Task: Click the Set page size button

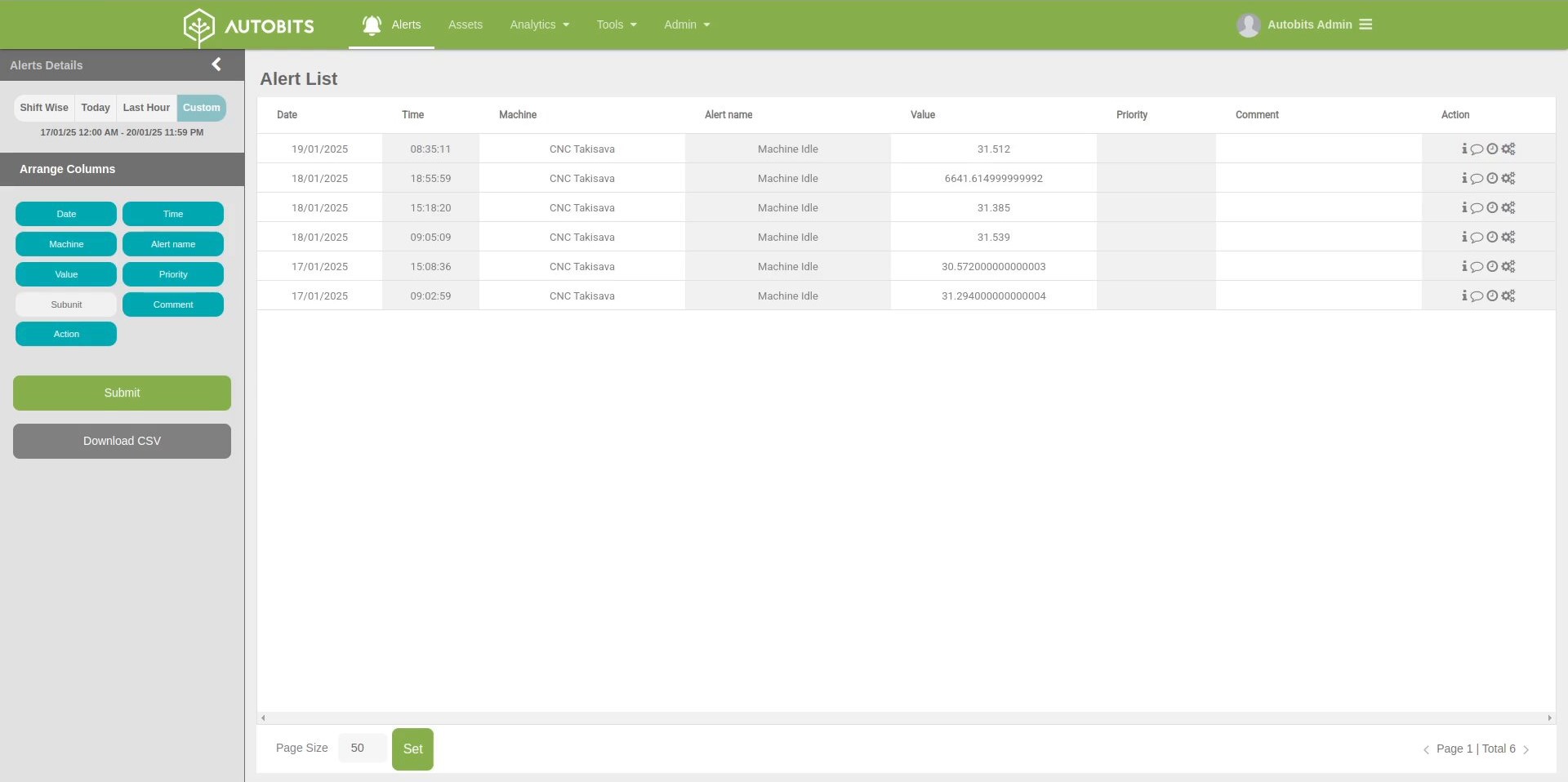Action: click(412, 749)
